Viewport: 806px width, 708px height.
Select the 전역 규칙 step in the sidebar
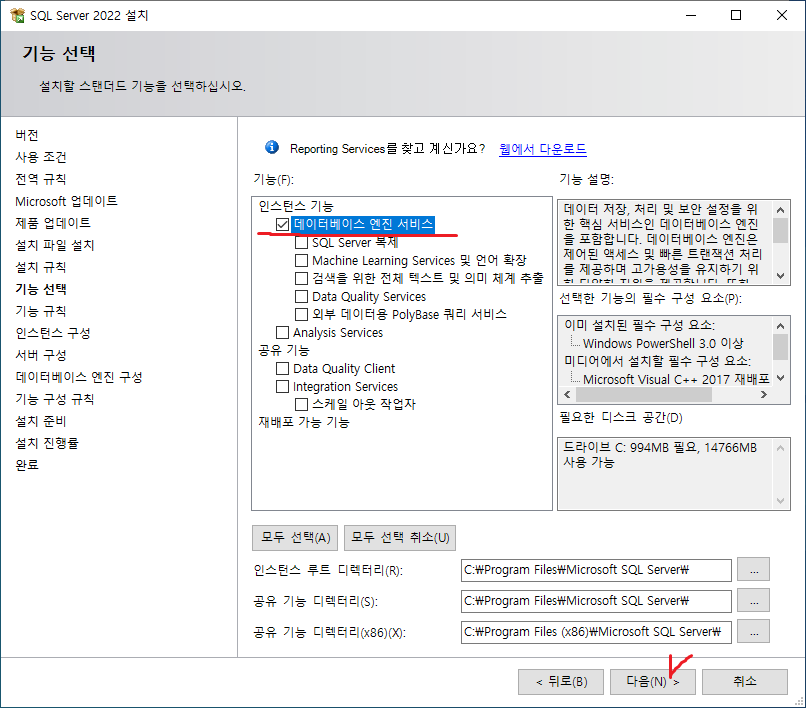[41, 179]
